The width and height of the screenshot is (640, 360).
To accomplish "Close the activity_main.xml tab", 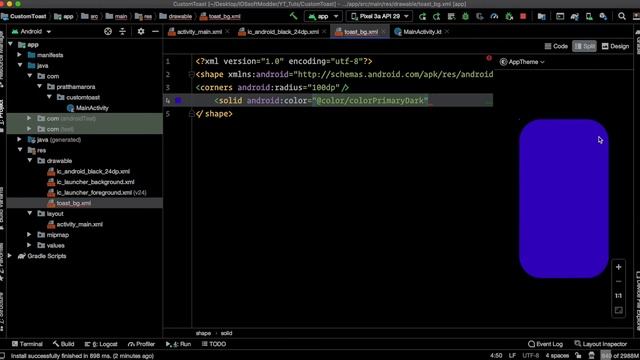I will click(x=227, y=32).
